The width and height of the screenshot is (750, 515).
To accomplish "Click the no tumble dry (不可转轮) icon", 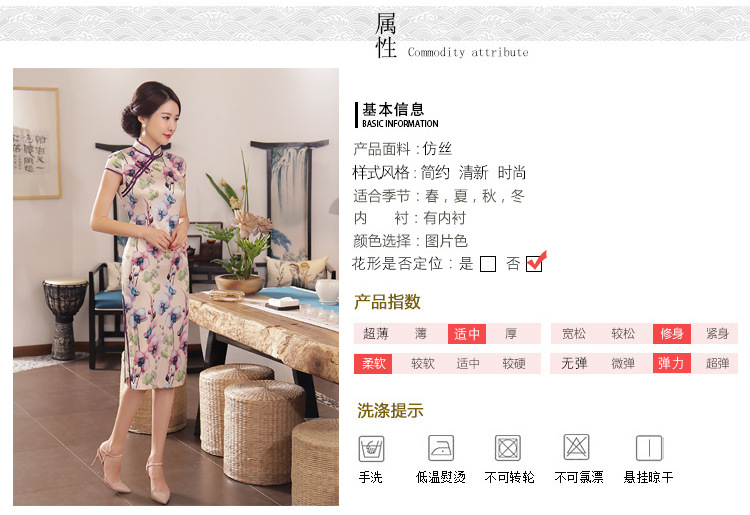I will point(507,448).
